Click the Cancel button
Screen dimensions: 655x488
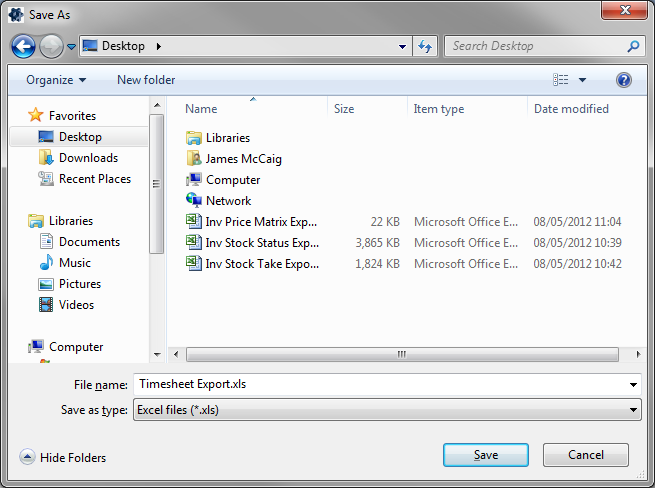586,455
